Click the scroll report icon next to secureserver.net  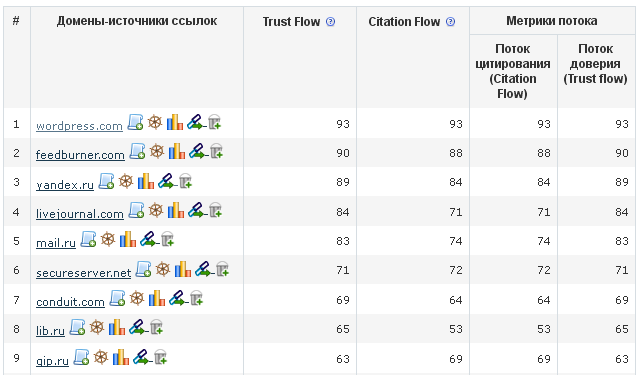tap(143, 269)
